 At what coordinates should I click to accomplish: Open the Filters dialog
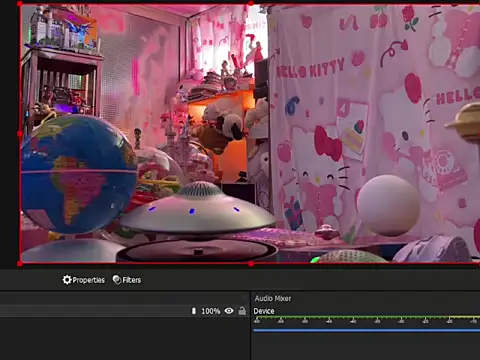click(x=127, y=280)
